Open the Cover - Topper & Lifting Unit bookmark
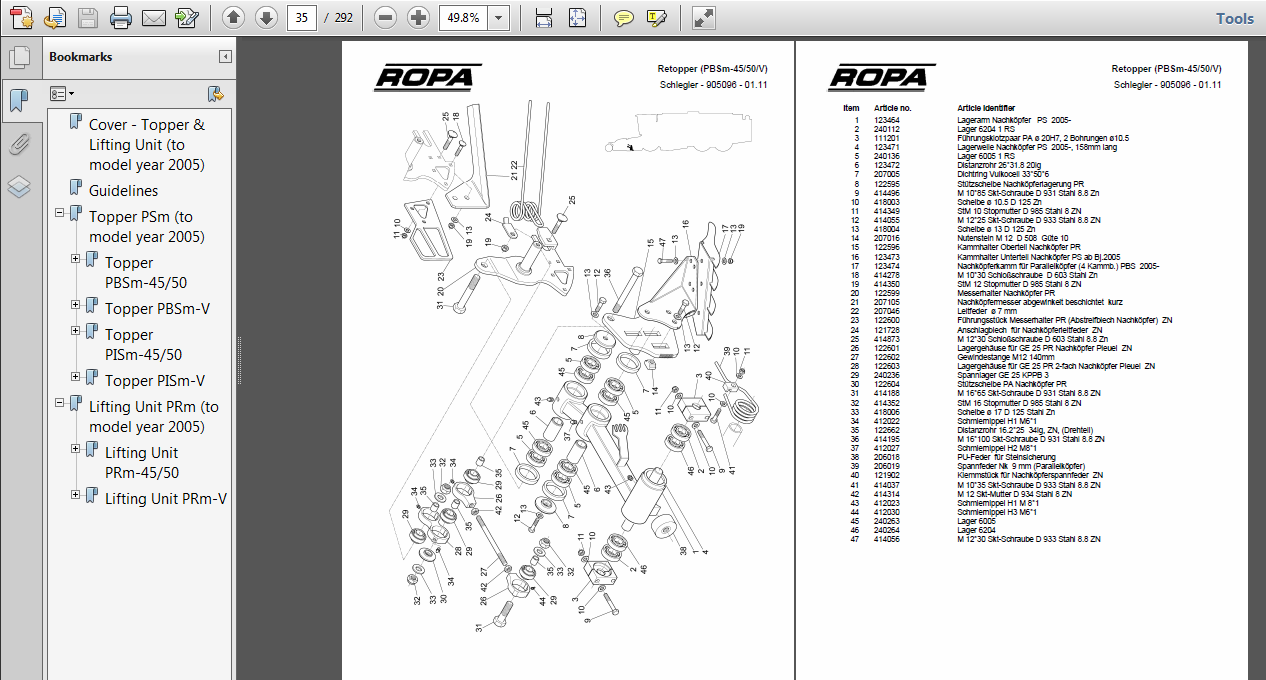 [146, 145]
